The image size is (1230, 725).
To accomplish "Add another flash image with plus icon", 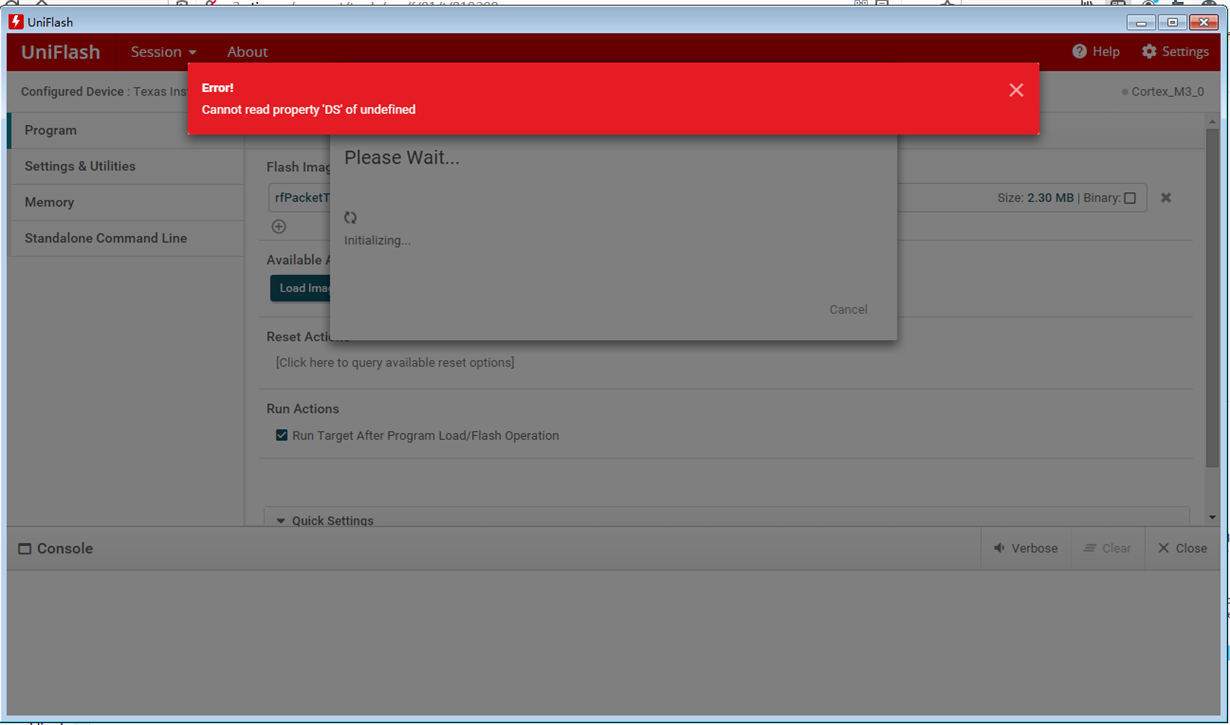I will pyautogui.click(x=279, y=227).
